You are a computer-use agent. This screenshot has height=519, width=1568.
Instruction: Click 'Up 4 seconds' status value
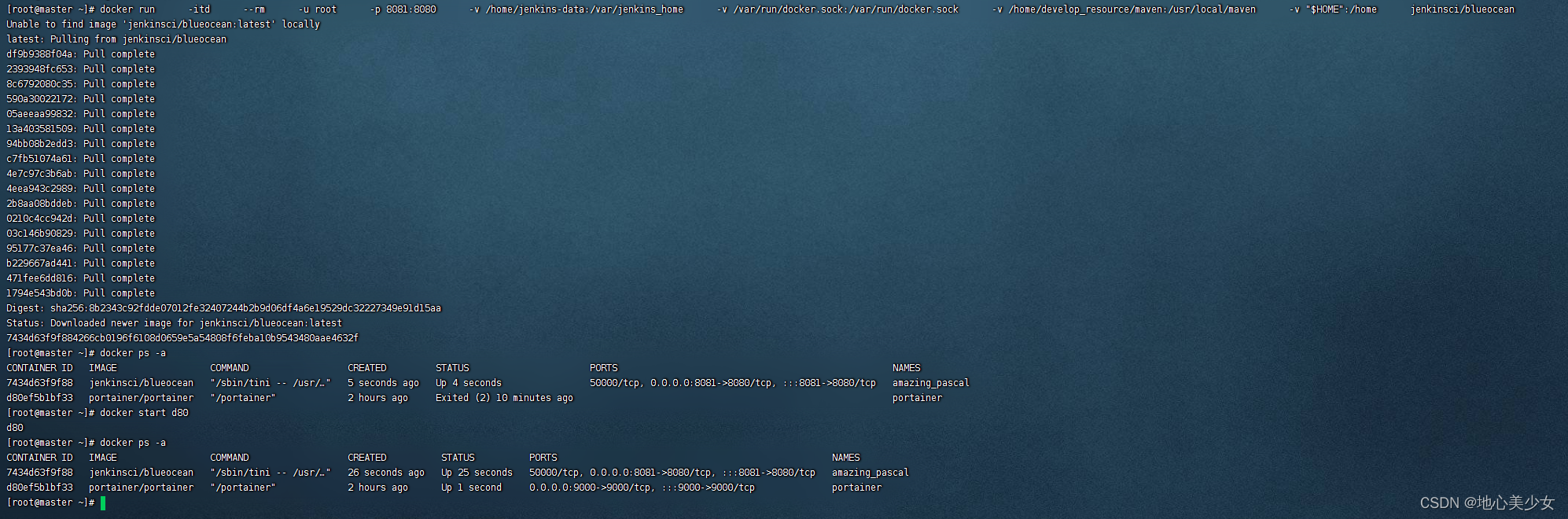click(x=469, y=383)
